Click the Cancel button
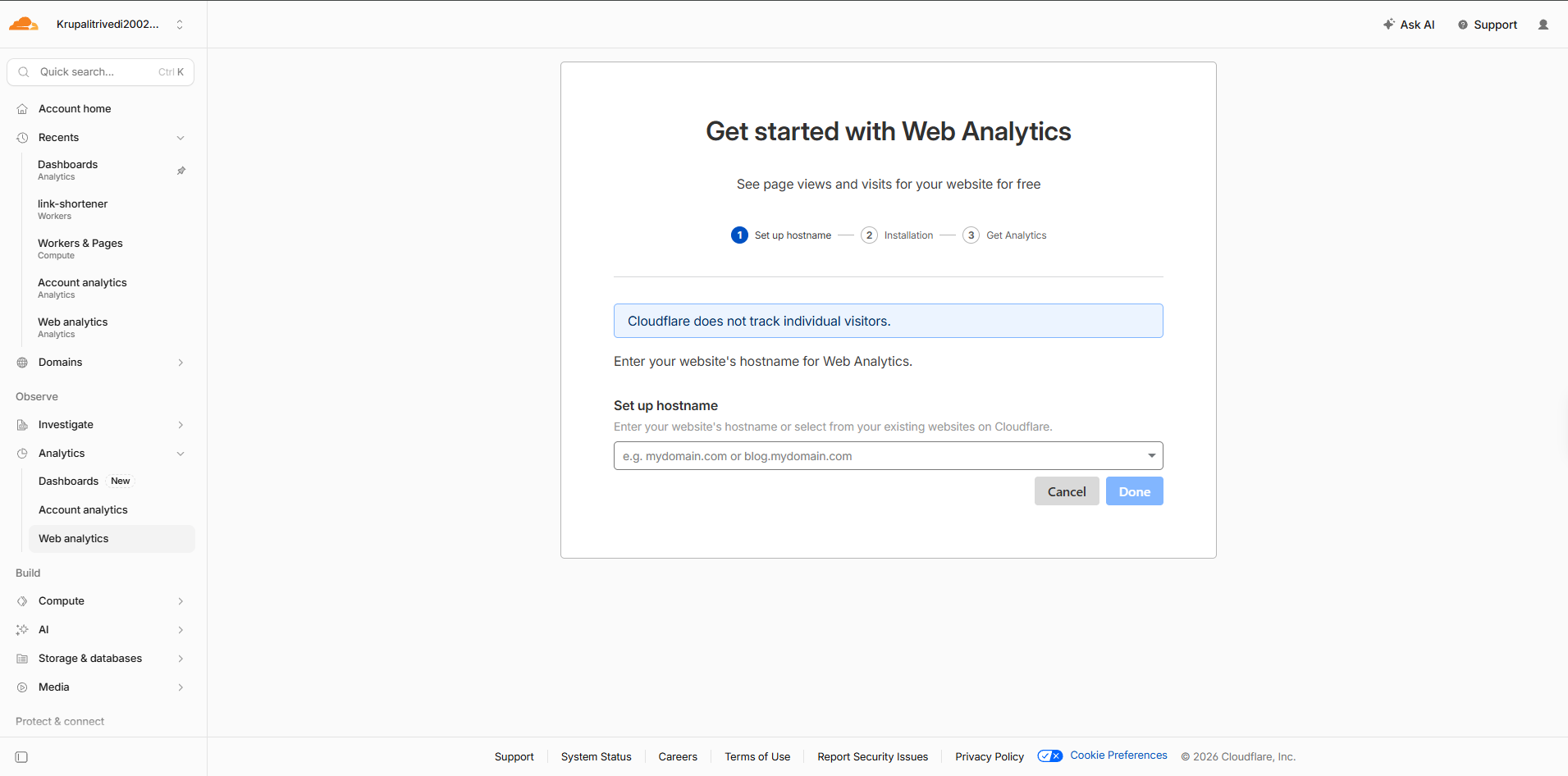 pos(1066,491)
